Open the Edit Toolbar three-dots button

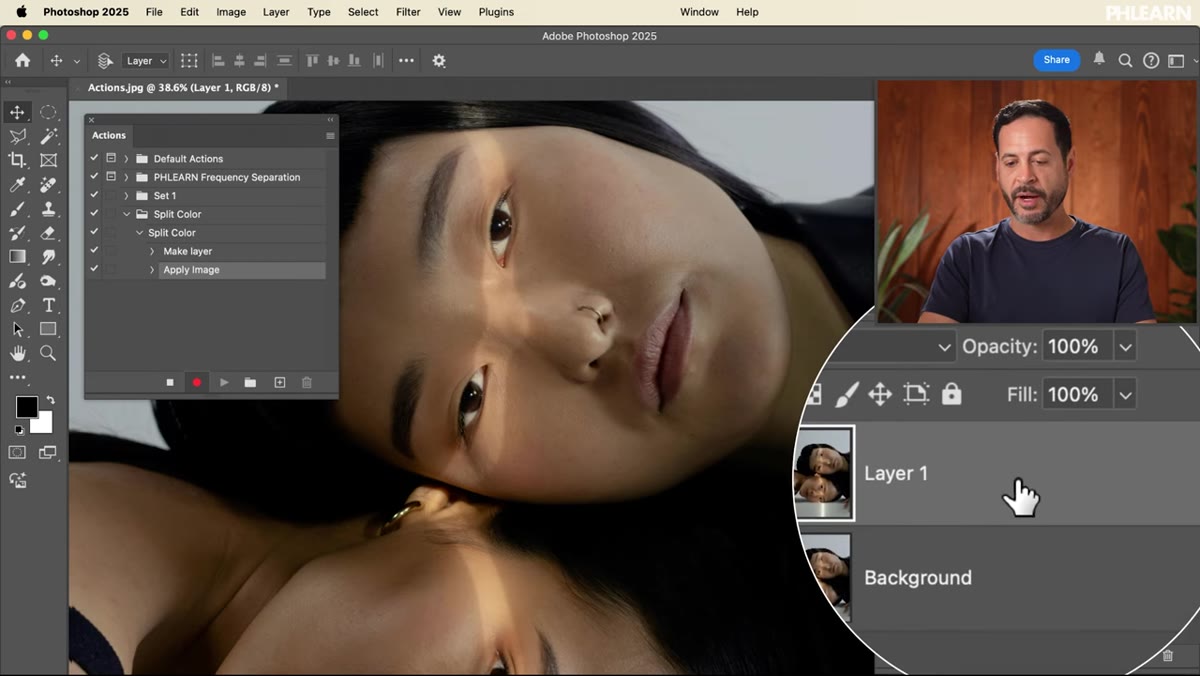pos(17,377)
